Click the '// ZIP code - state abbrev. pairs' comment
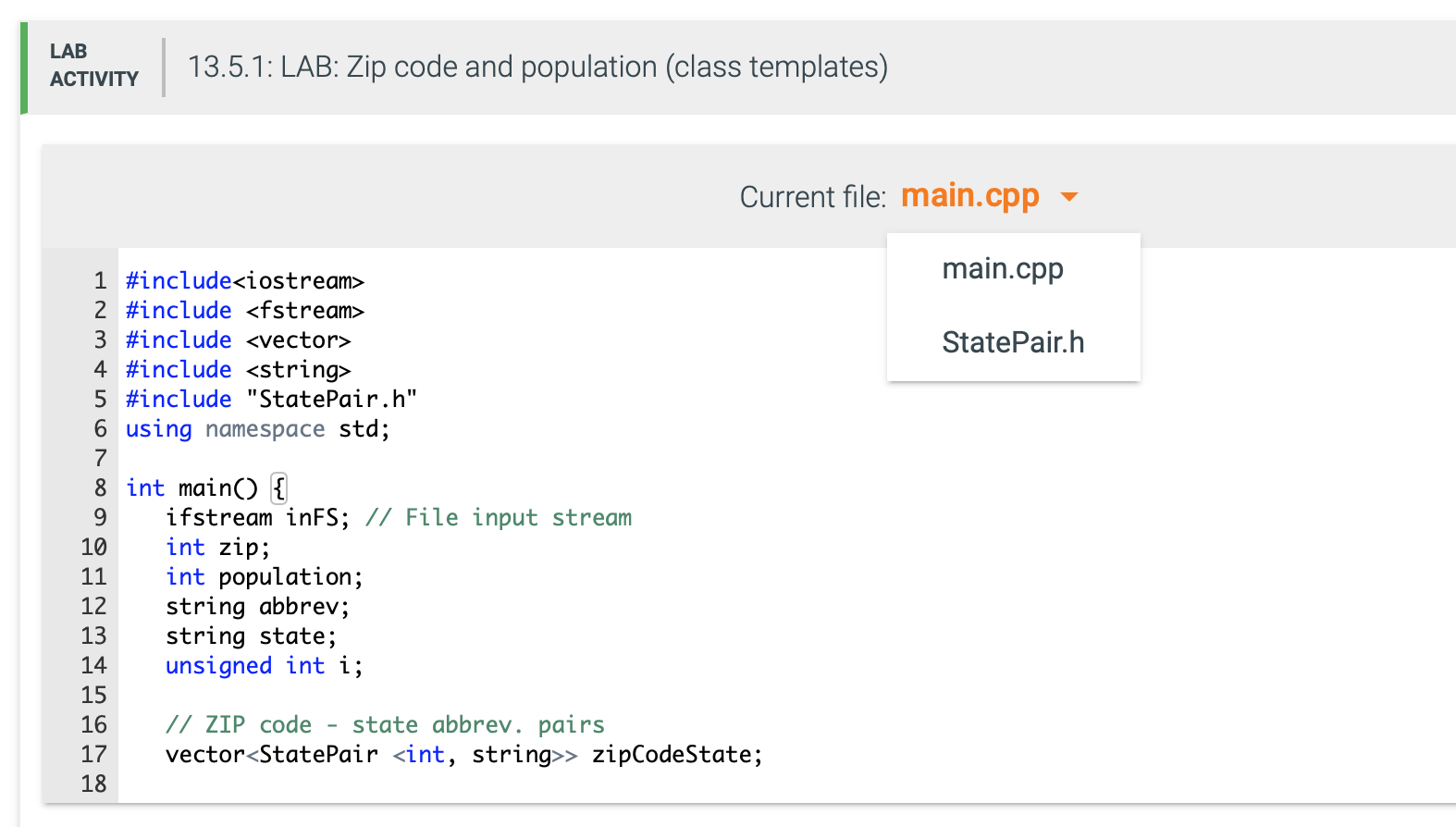1456x827 pixels. 385,724
